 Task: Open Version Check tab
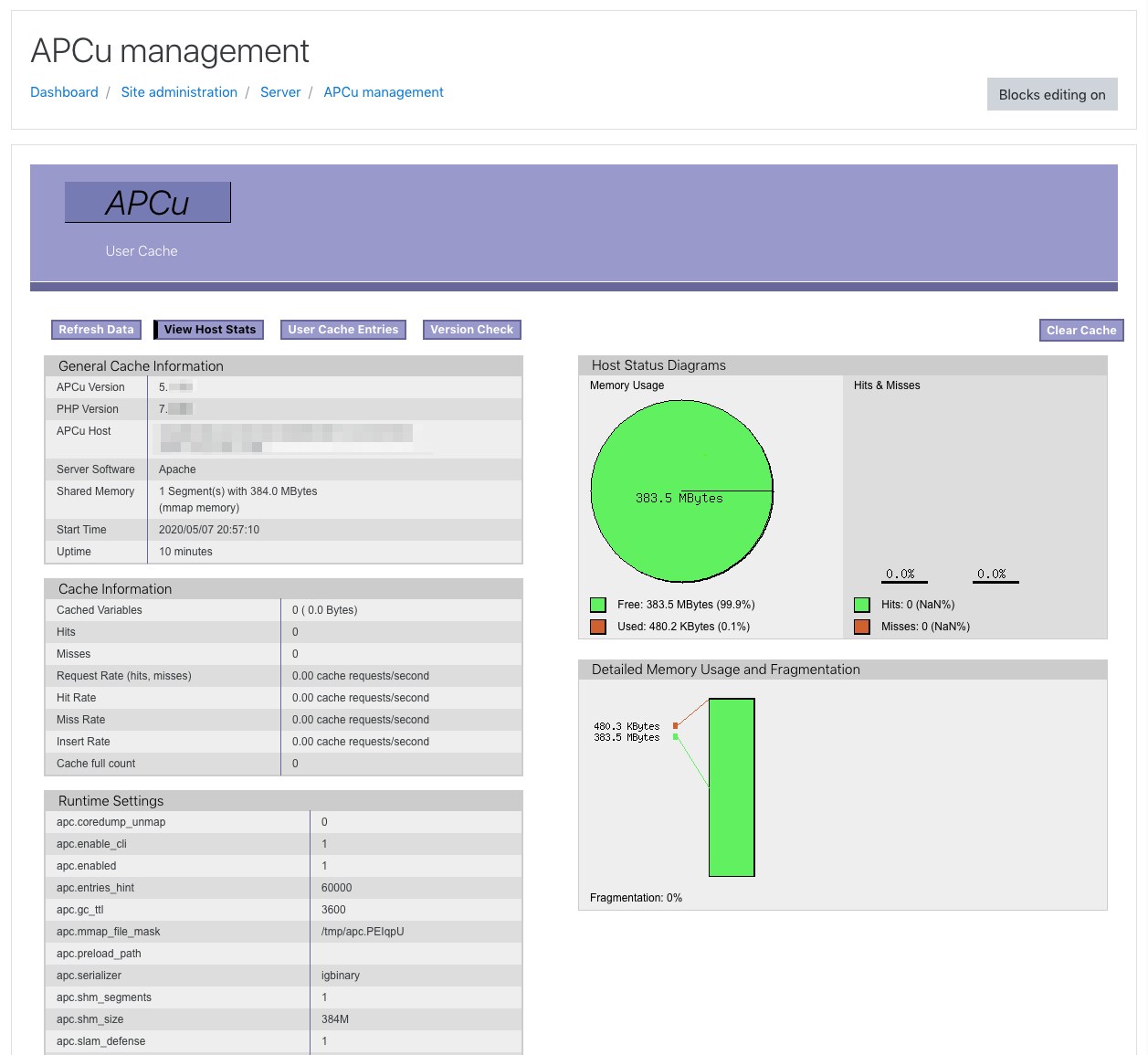point(472,330)
